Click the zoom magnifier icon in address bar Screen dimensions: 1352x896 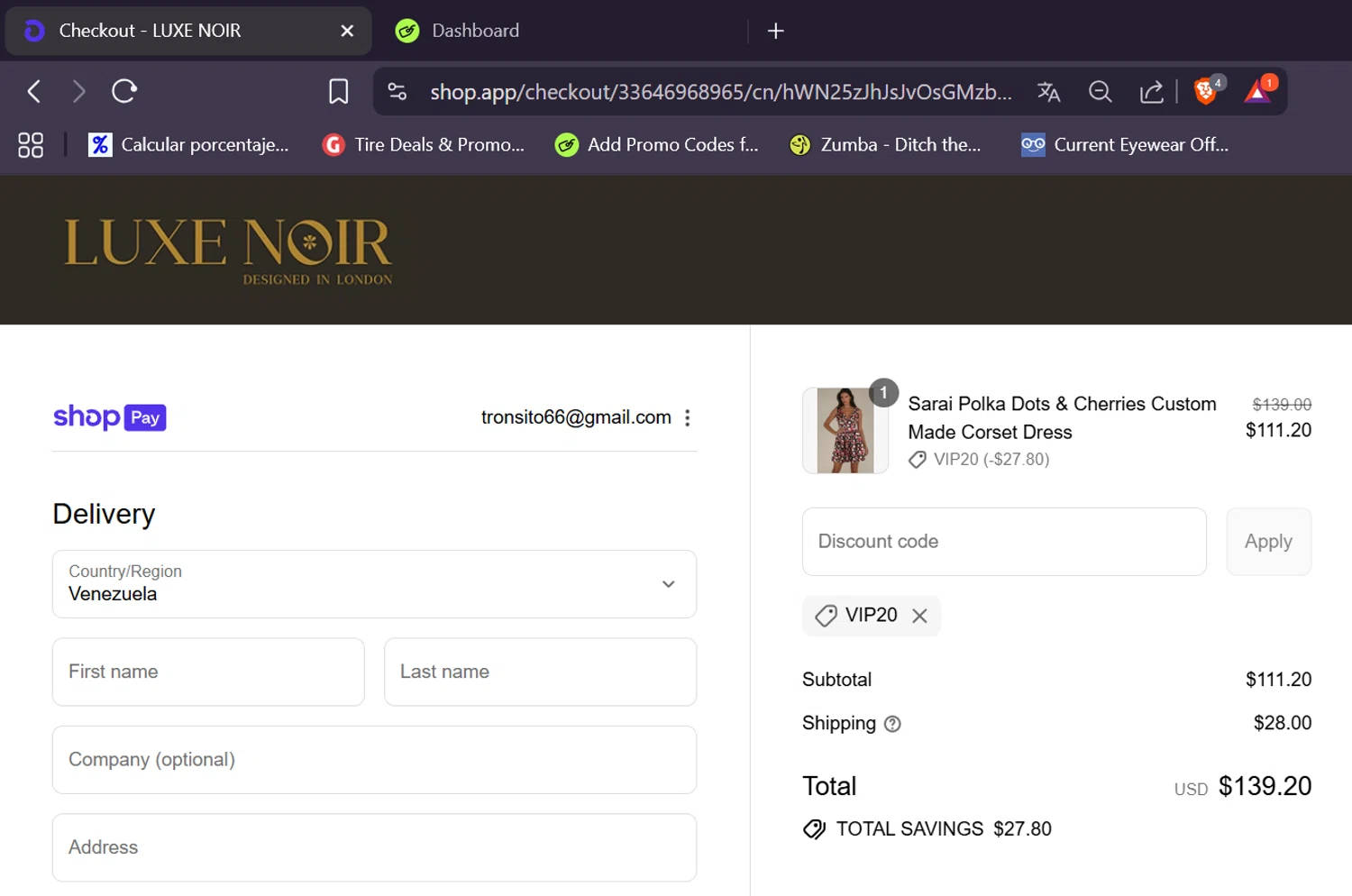click(x=1100, y=92)
